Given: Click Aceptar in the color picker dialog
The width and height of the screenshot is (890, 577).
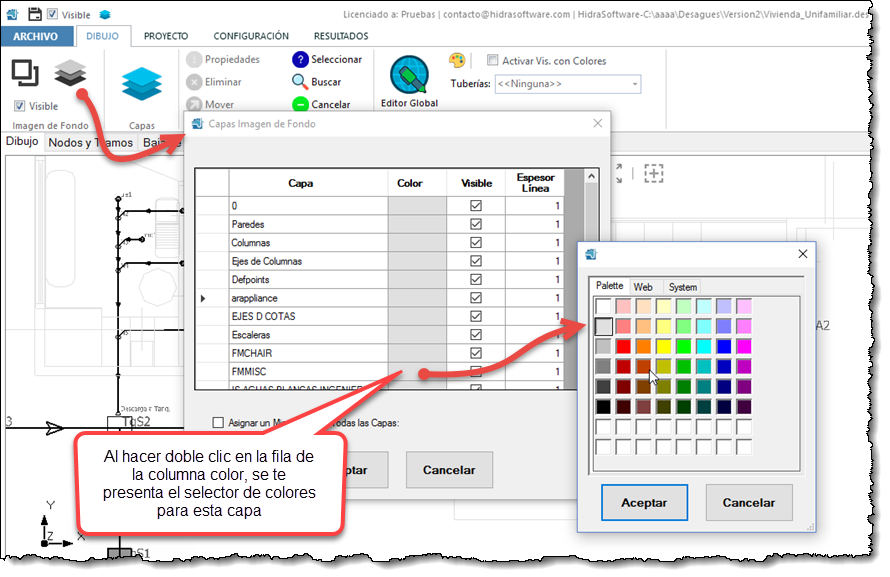Looking at the screenshot, I should click(644, 502).
